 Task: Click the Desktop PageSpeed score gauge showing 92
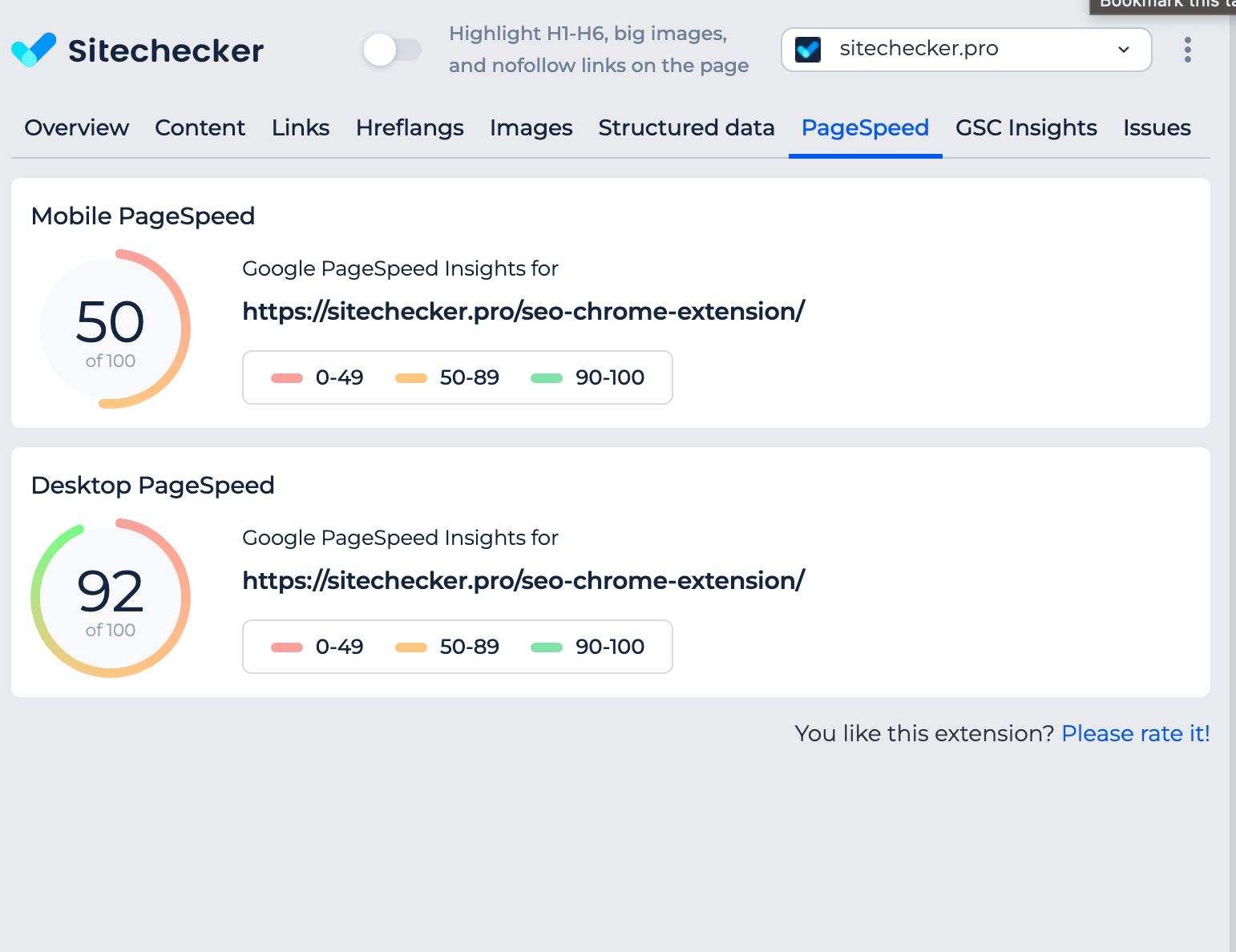tap(111, 598)
